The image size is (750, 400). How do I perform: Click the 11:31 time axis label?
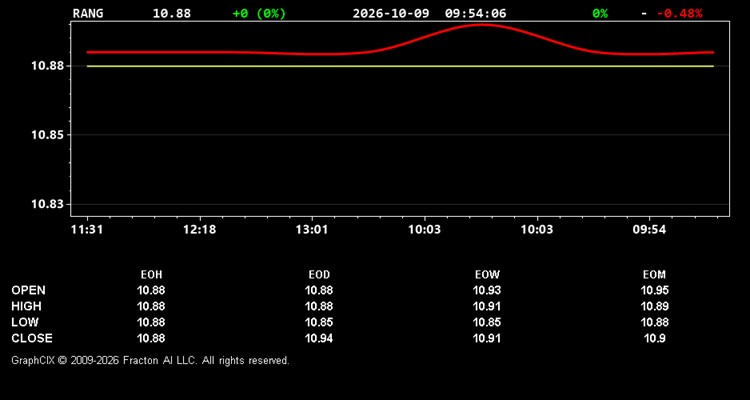coord(87,230)
